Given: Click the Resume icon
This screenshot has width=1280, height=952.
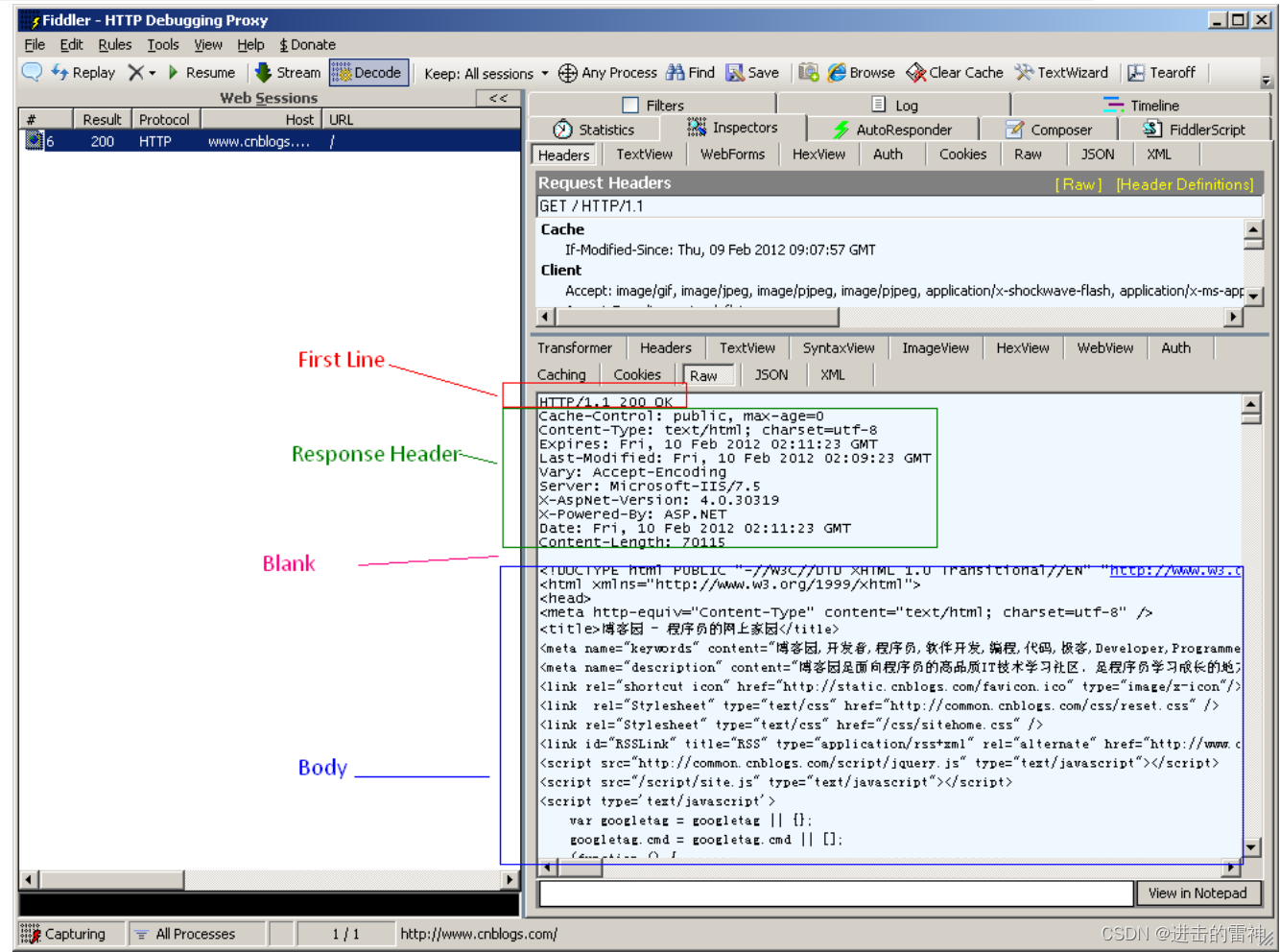Looking at the screenshot, I should (200, 72).
